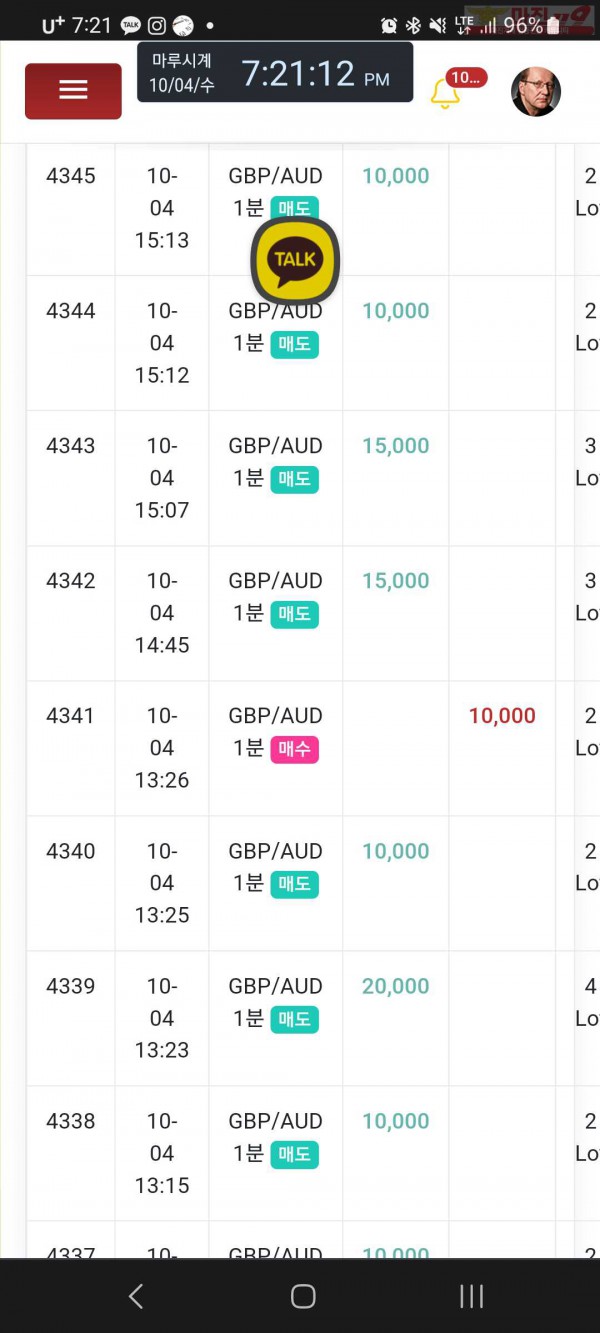Tap the floating KakaoTalk icon

pos(295,260)
